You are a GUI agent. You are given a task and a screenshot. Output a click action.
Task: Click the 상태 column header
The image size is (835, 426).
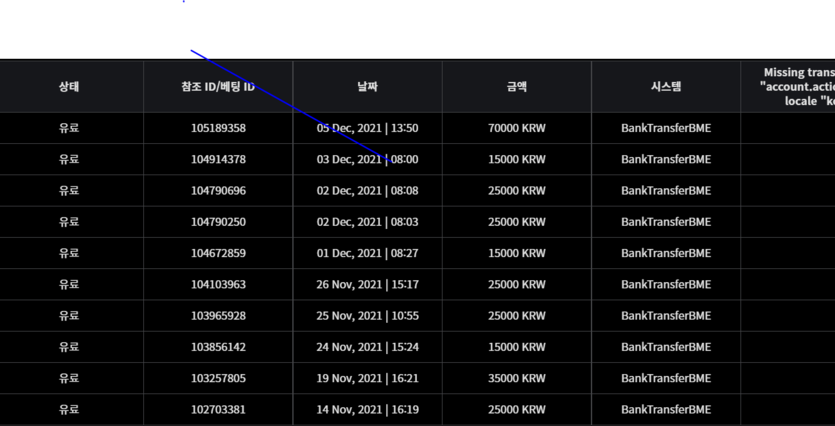pos(69,86)
